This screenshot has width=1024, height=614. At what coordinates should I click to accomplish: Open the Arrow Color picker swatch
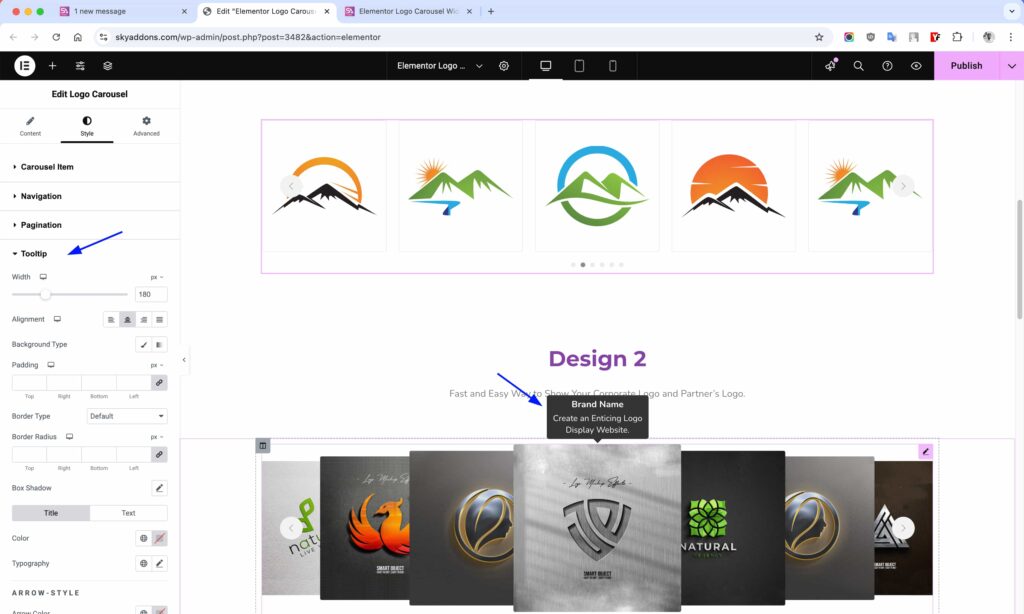click(159, 611)
